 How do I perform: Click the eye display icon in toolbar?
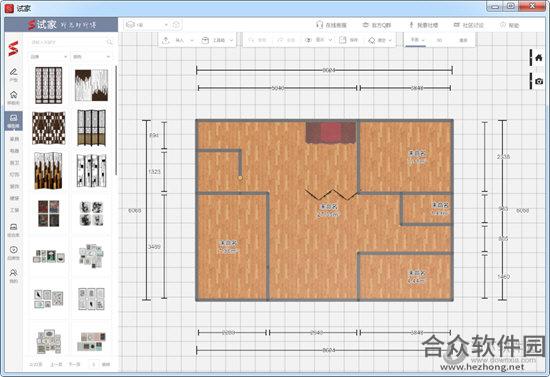(x=308, y=40)
